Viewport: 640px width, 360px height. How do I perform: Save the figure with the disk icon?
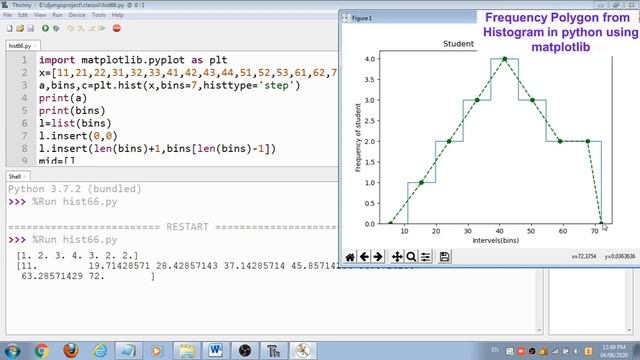click(x=444, y=257)
